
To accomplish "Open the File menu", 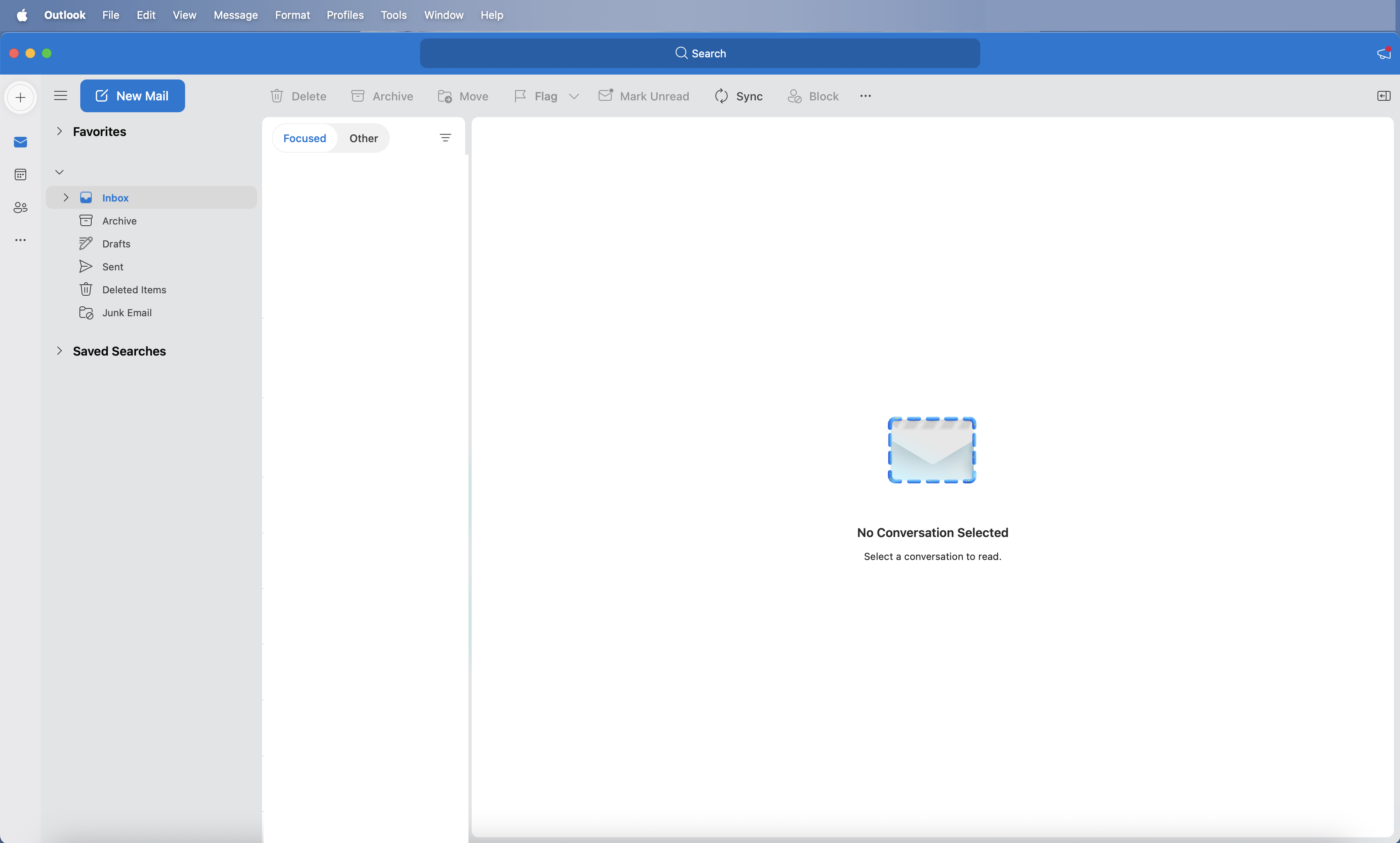I will click(x=111, y=15).
